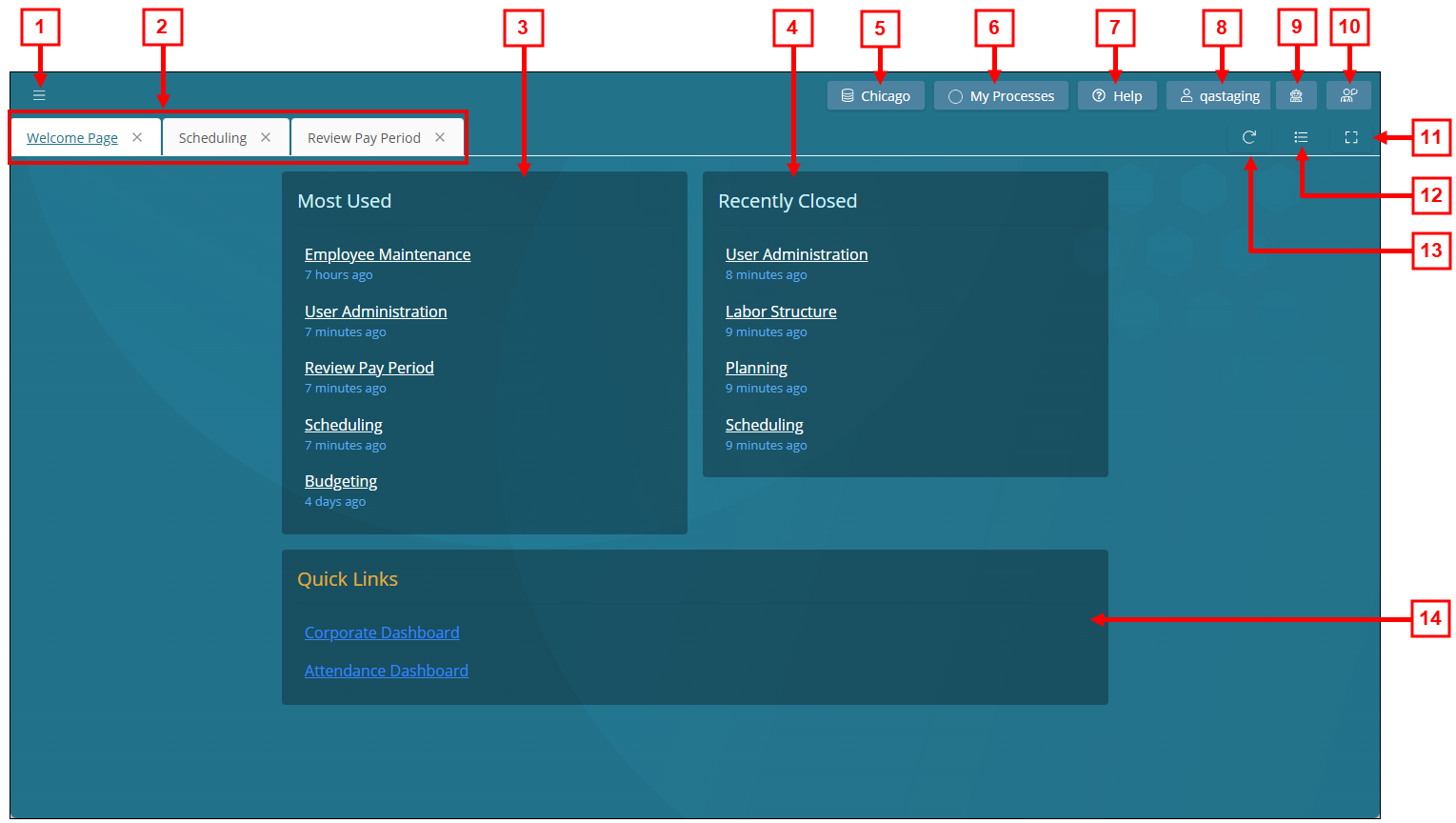Click the database icon beside Chicago

click(x=848, y=95)
